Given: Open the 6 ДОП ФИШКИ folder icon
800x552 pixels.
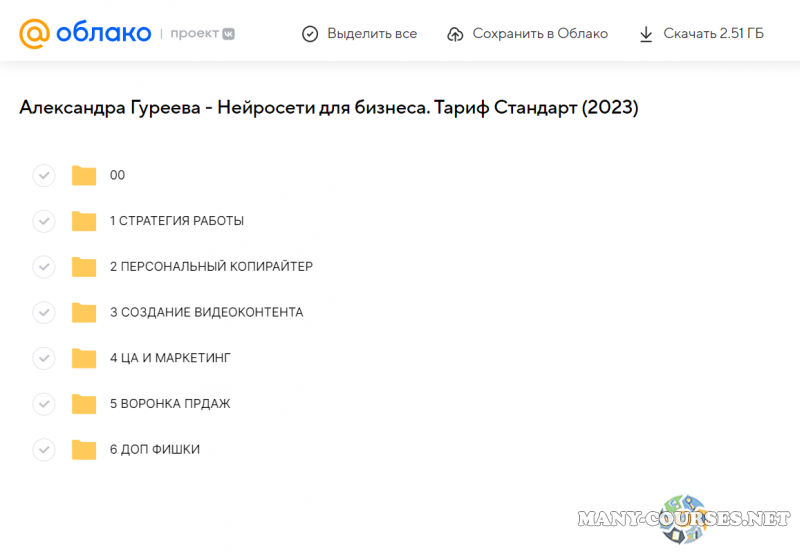Looking at the screenshot, I should 84,450.
